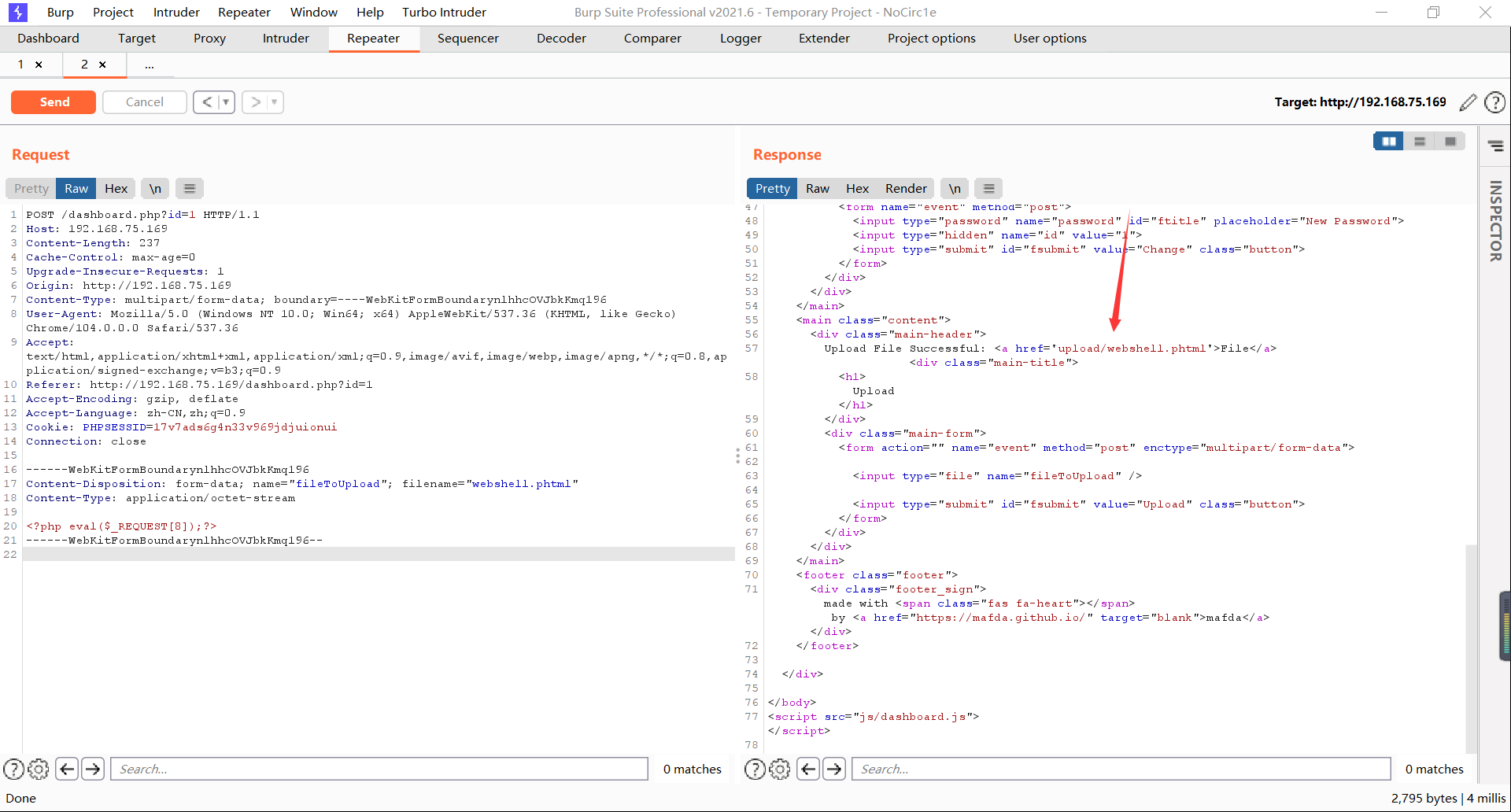
Task: Open the Inspector panel menu icon
Action: pos(1495,146)
